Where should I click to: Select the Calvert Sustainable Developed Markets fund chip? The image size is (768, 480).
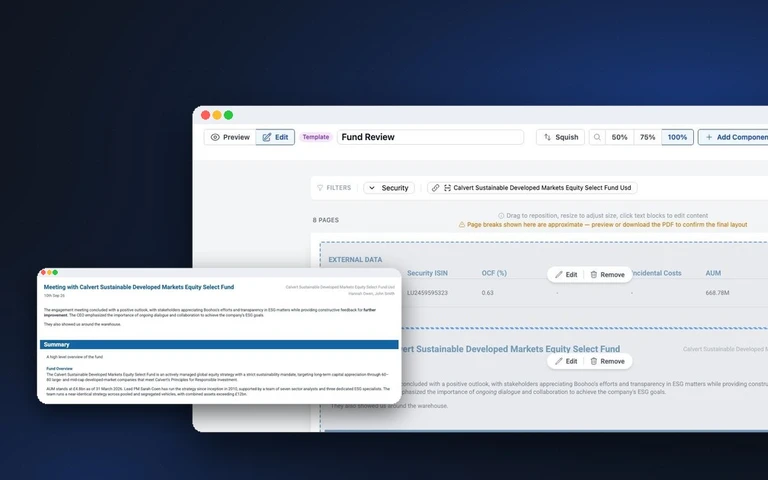[532, 188]
